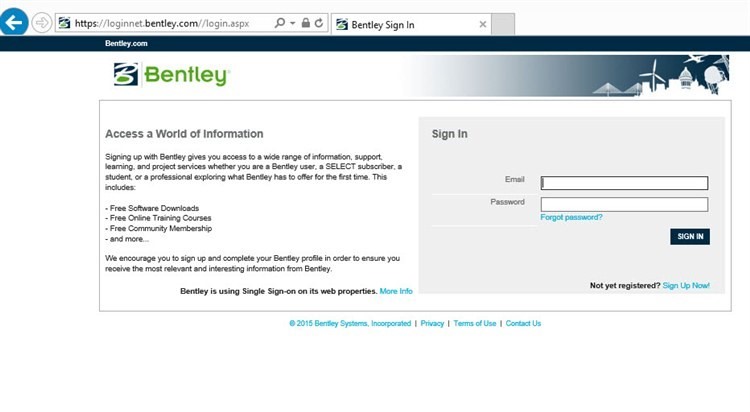The height and width of the screenshot is (412, 750).
Task: Click the site favicon in address bar
Action: coord(65,23)
